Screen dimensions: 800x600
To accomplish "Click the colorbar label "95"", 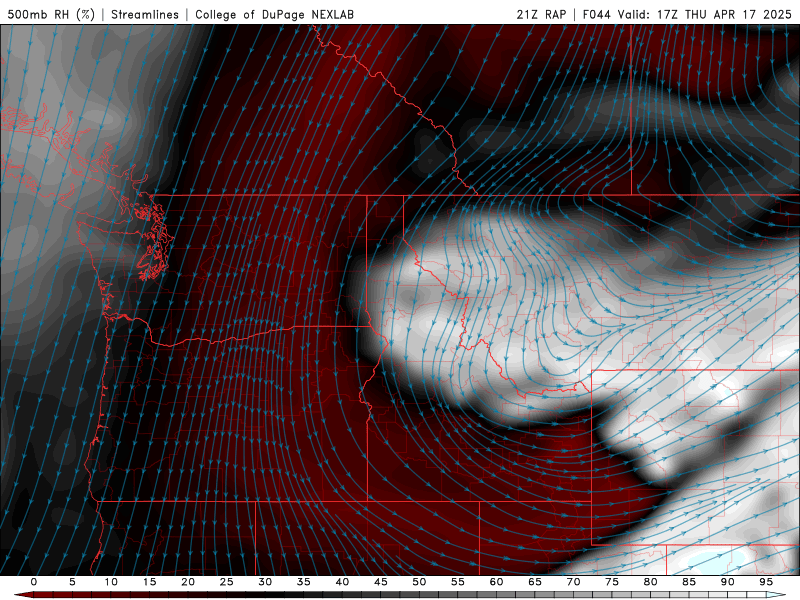I will 766,582.
